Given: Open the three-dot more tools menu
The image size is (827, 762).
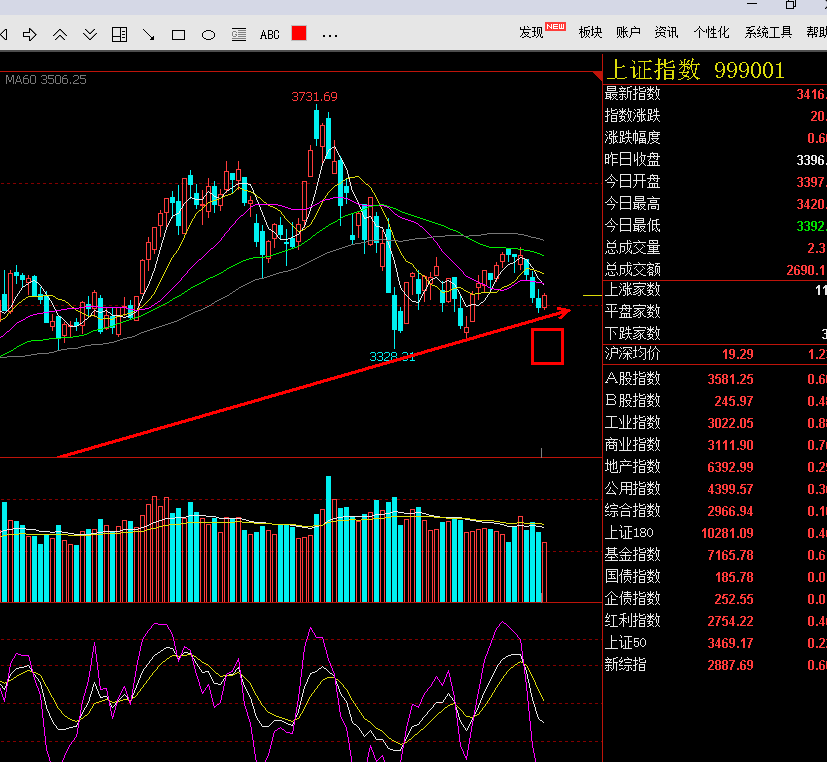Looking at the screenshot, I should pos(330,36).
